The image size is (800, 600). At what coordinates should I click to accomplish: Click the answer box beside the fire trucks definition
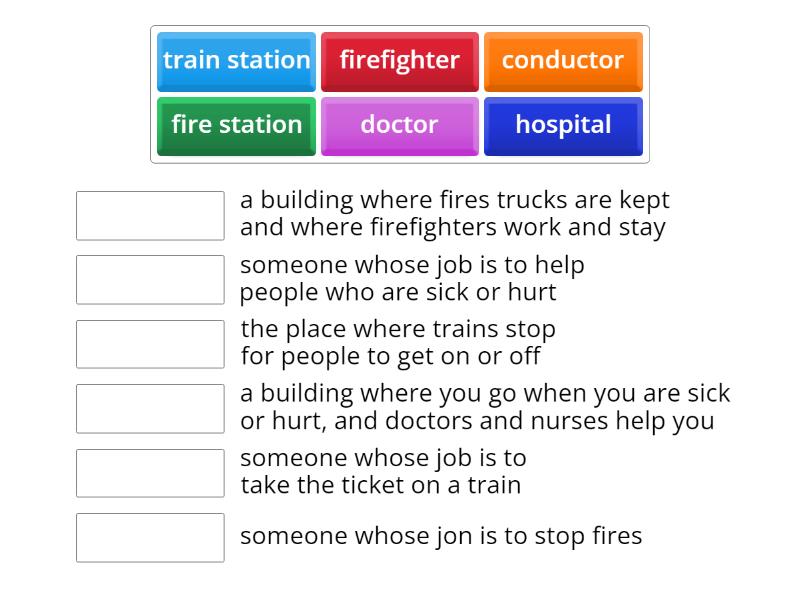point(150,215)
